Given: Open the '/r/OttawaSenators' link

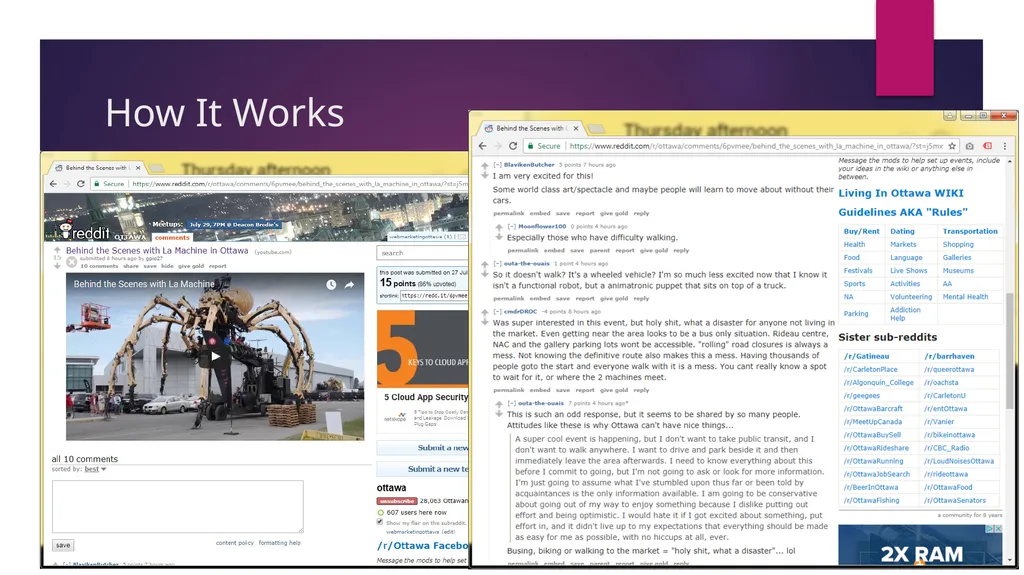Looking at the screenshot, I should pos(955,501).
